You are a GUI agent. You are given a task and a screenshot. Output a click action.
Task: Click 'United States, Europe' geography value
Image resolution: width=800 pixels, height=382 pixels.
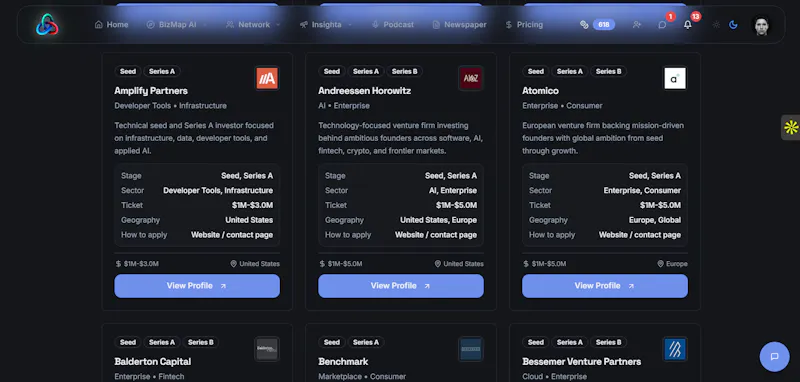click(438, 220)
